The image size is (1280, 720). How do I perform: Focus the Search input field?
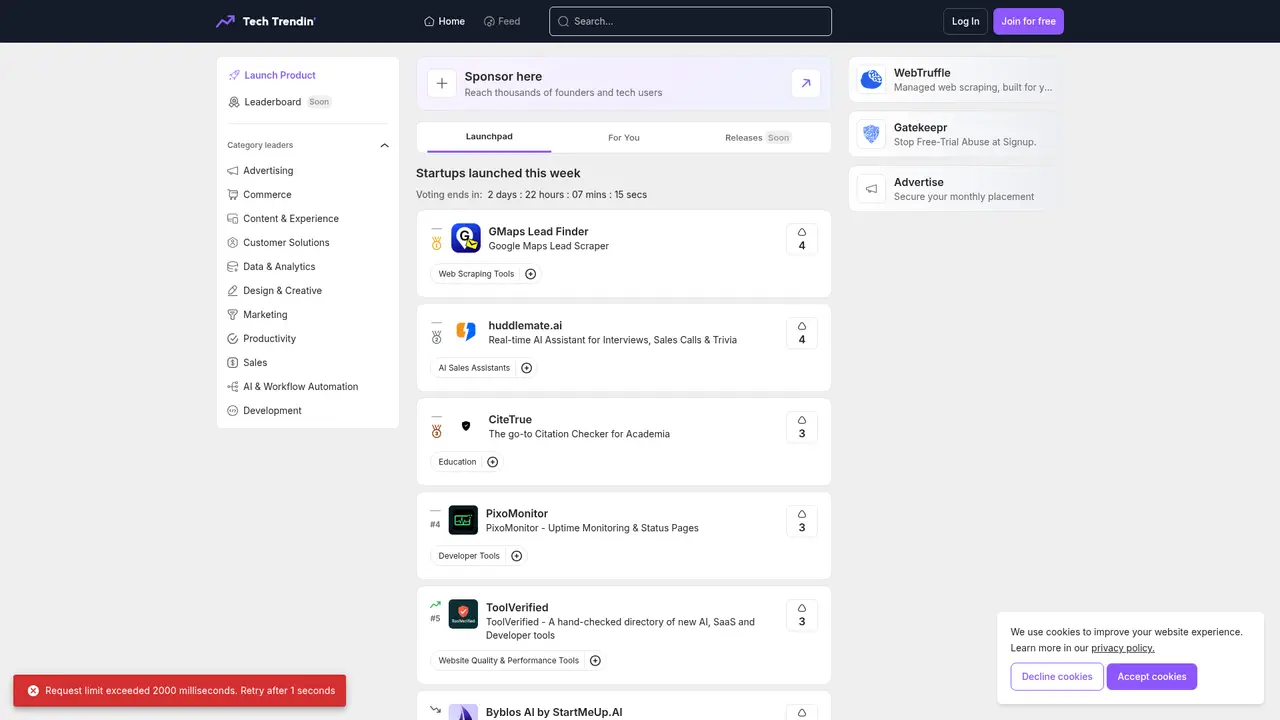coord(690,21)
